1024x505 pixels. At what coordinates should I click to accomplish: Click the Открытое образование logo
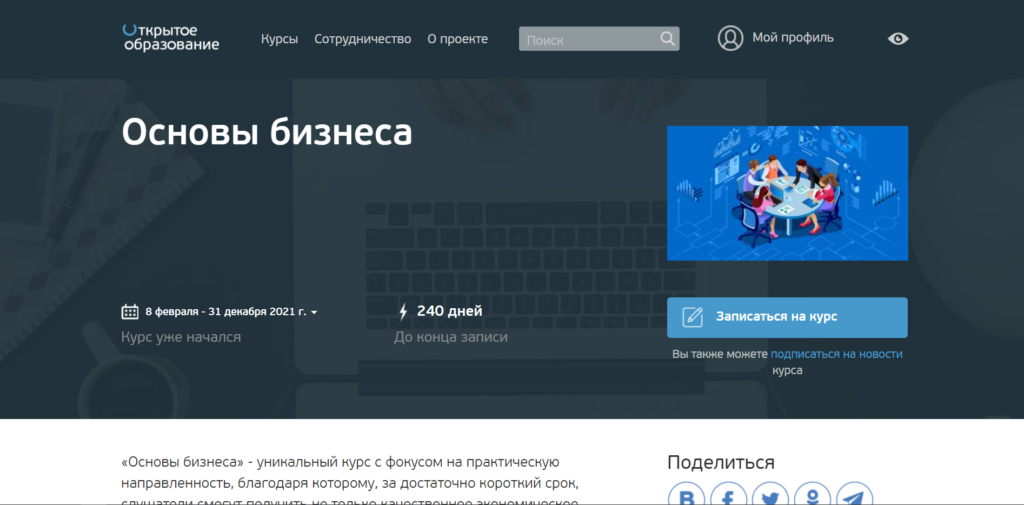click(x=170, y=38)
